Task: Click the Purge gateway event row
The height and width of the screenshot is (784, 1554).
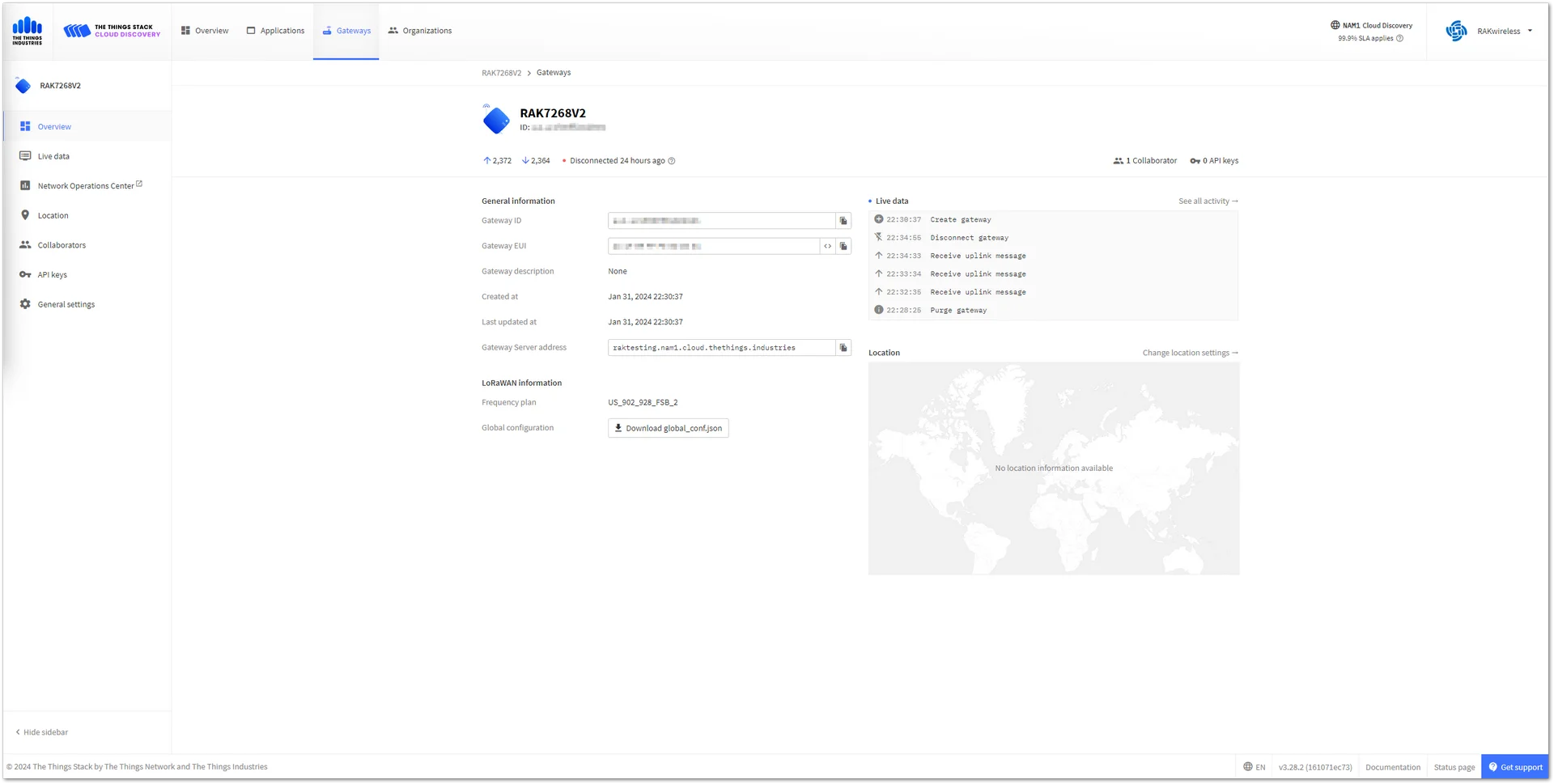Action: pos(1054,310)
